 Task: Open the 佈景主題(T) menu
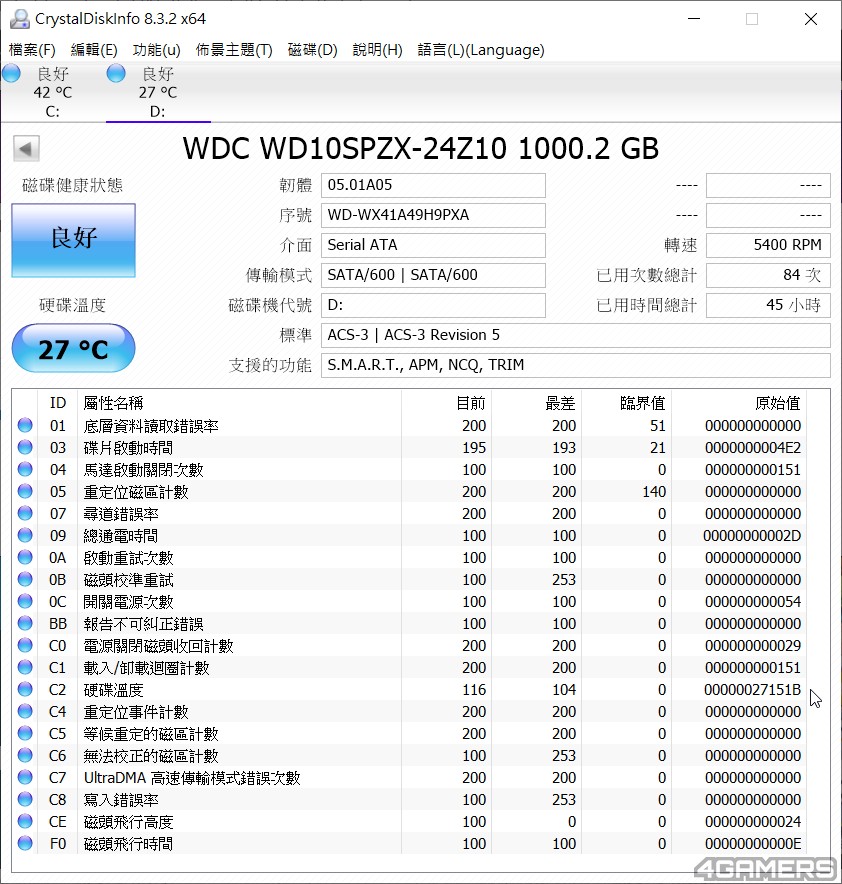[x=234, y=50]
